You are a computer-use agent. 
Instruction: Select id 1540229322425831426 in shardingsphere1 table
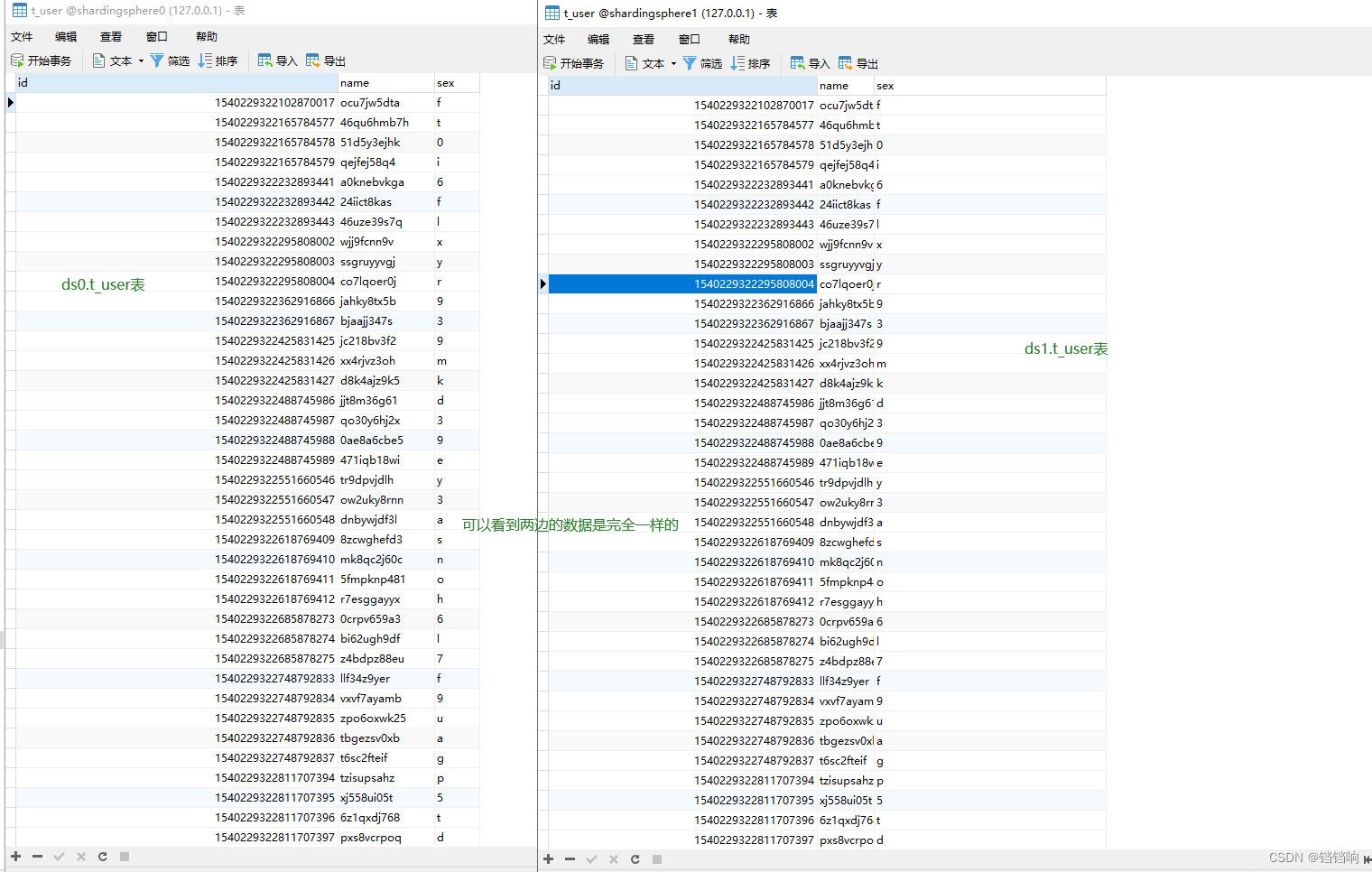pyautogui.click(x=682, y=364)
